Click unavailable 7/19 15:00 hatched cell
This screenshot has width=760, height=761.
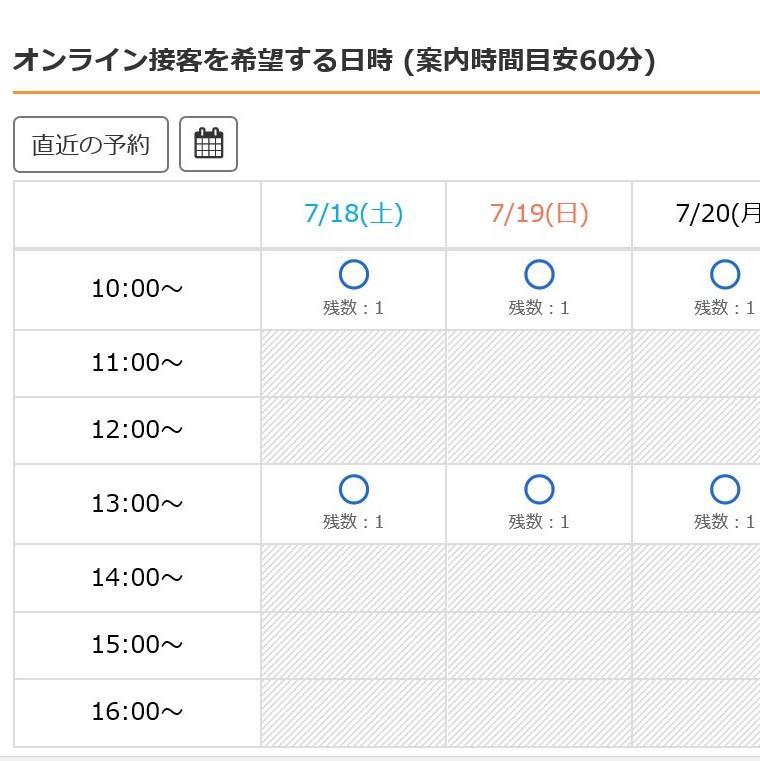point(539,645)
